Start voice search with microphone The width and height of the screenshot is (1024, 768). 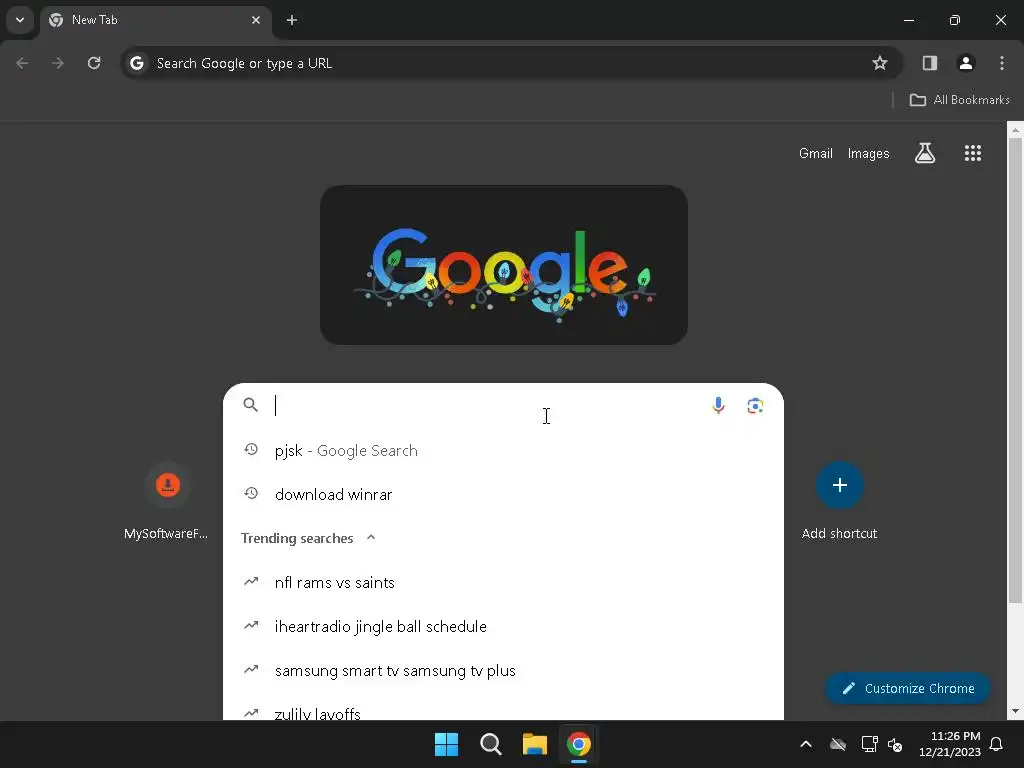click(718, 406)
